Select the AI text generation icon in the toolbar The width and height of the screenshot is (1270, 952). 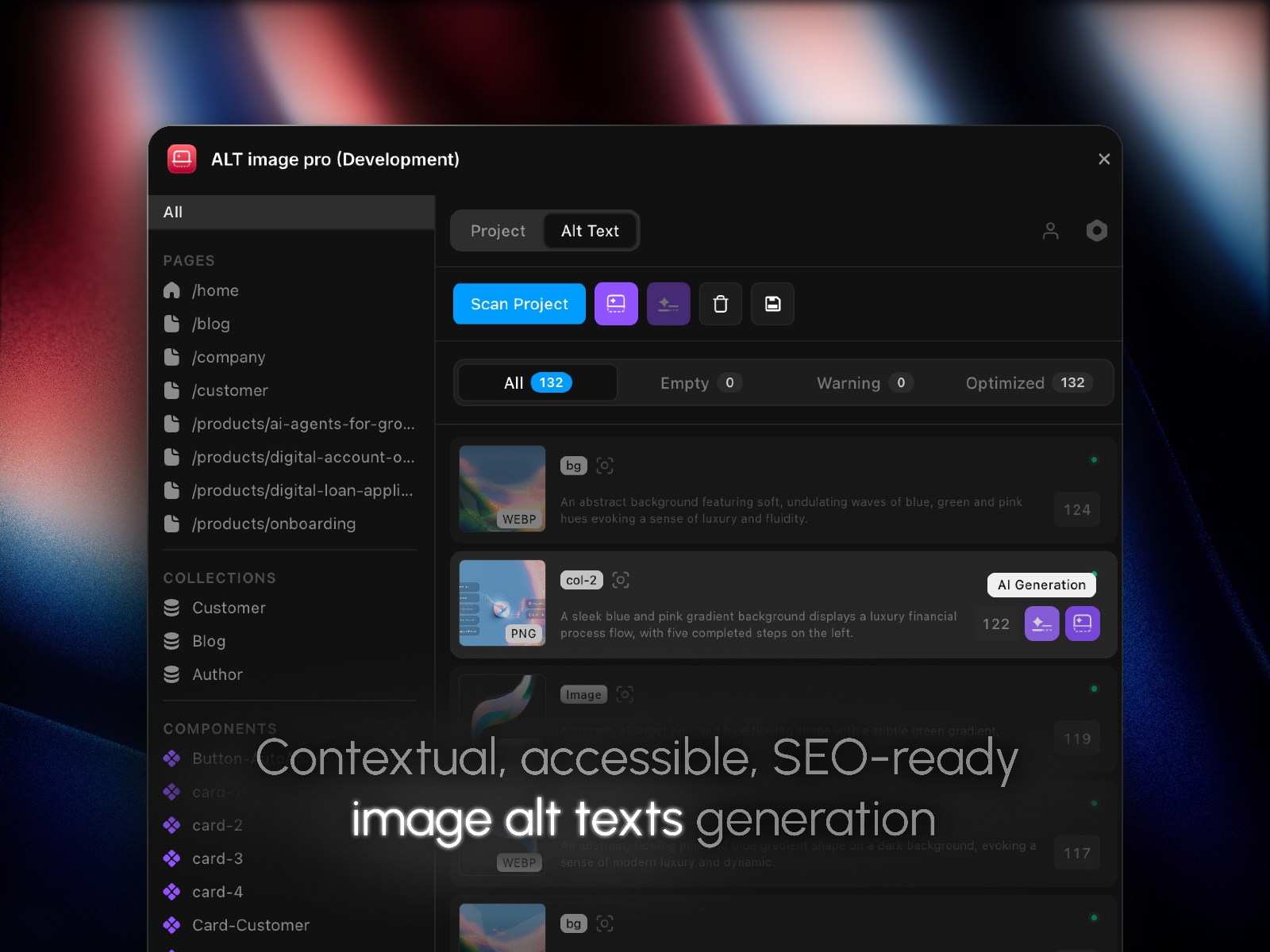click(668, 304)
